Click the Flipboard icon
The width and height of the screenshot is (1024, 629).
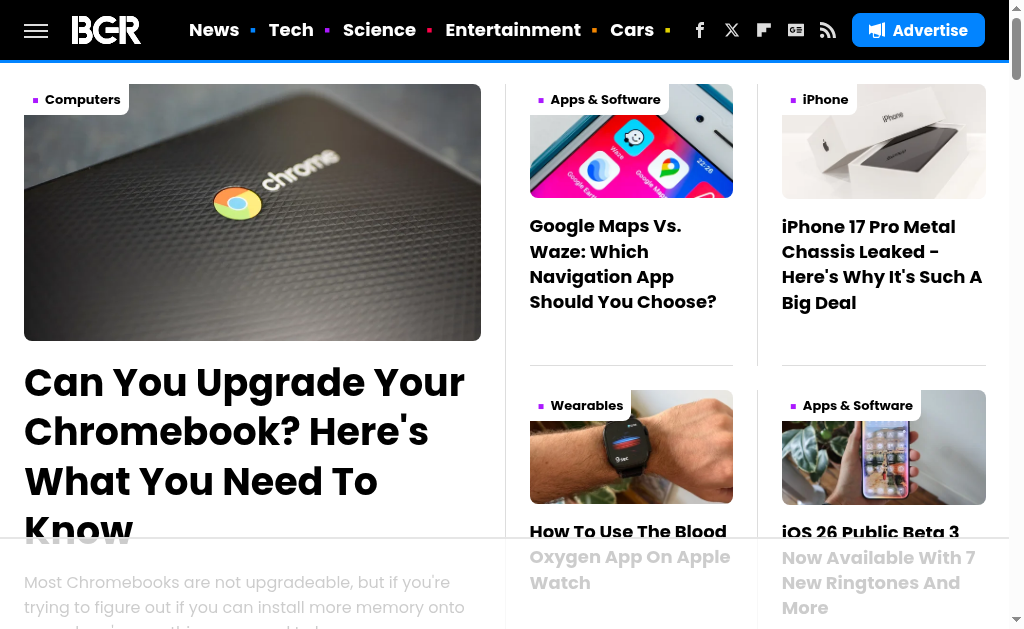763,30
